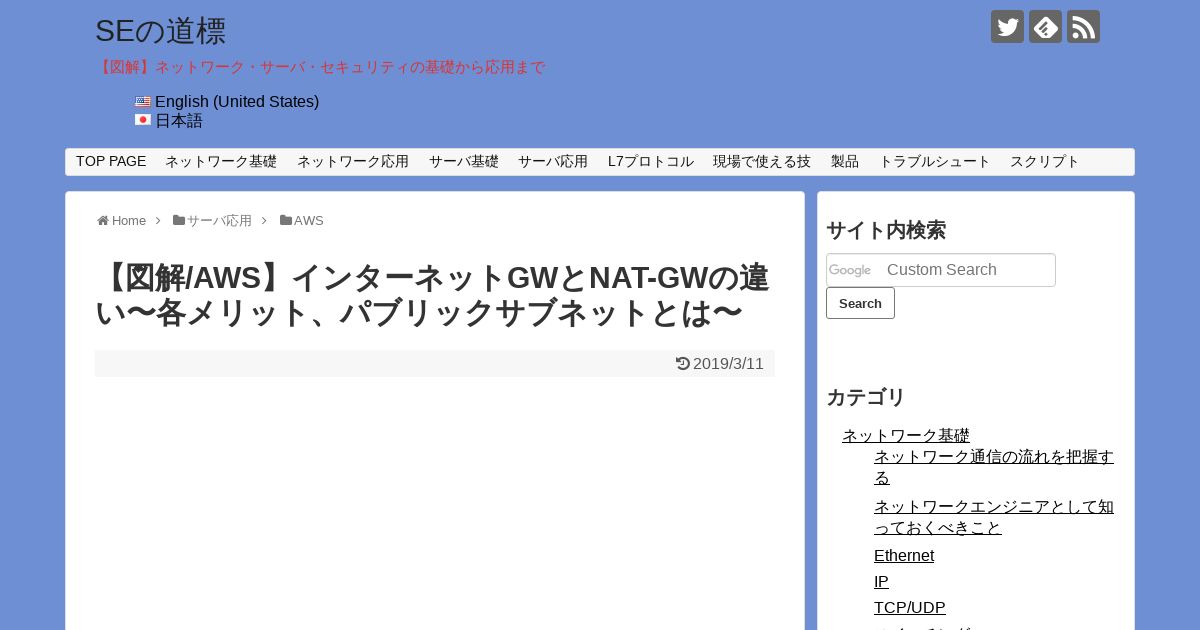Click the AWS breadcrumb folder icon
Viewport: 1200px width, 630px height.
click(286, 221)
